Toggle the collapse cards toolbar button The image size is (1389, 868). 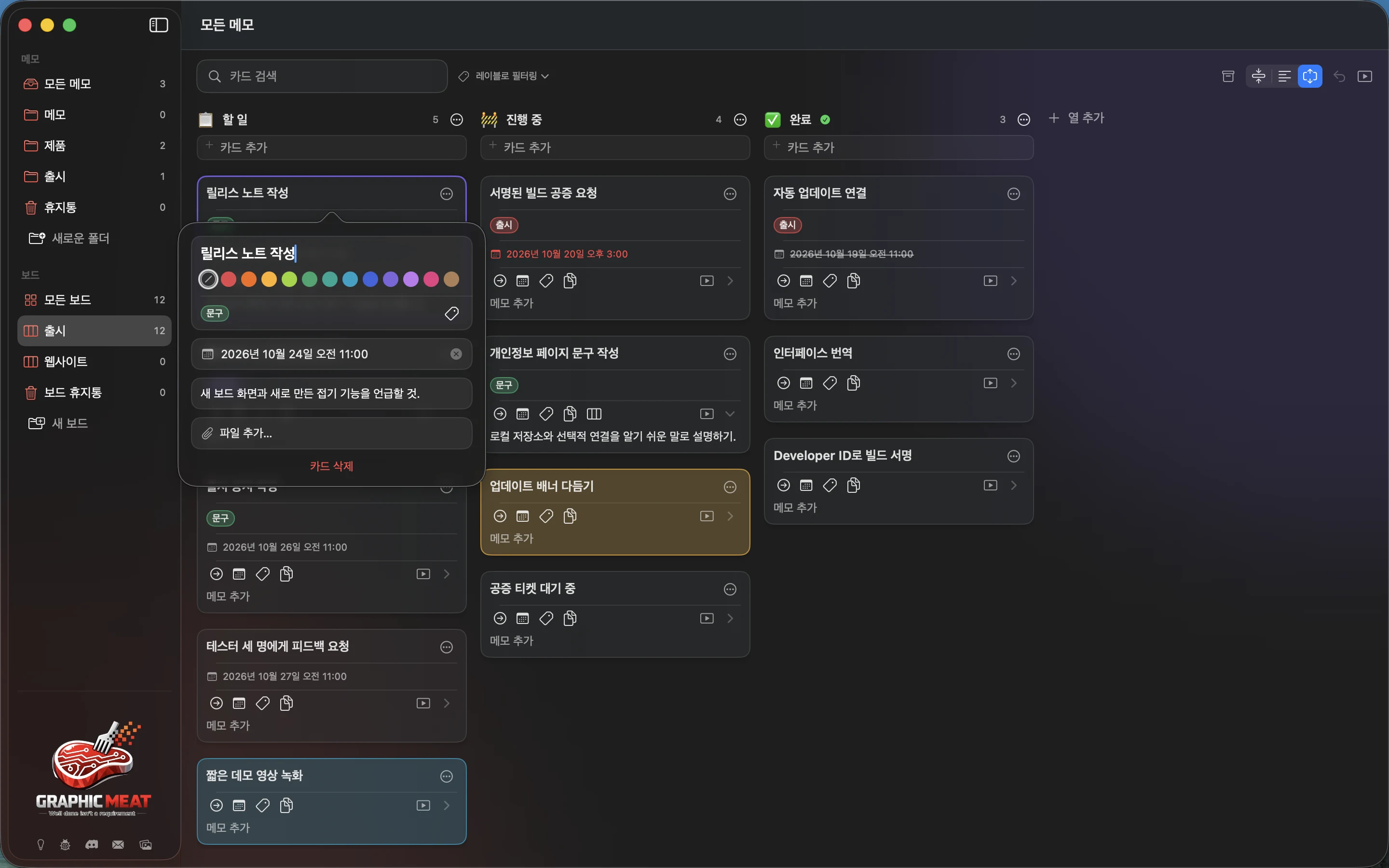(x=1259, y=76)
